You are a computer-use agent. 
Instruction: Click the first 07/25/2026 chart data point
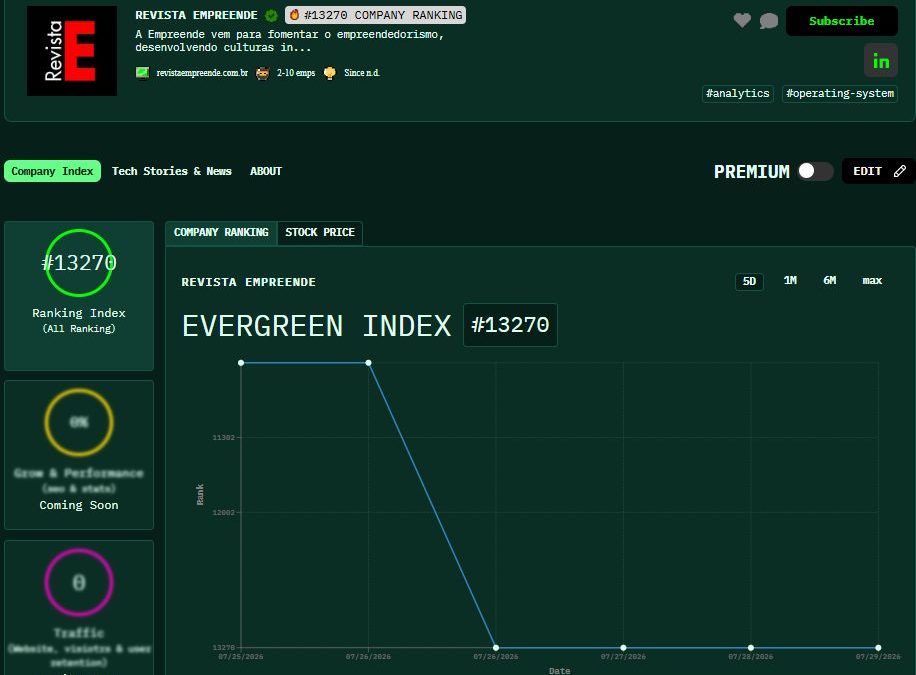tap(241, 363)
